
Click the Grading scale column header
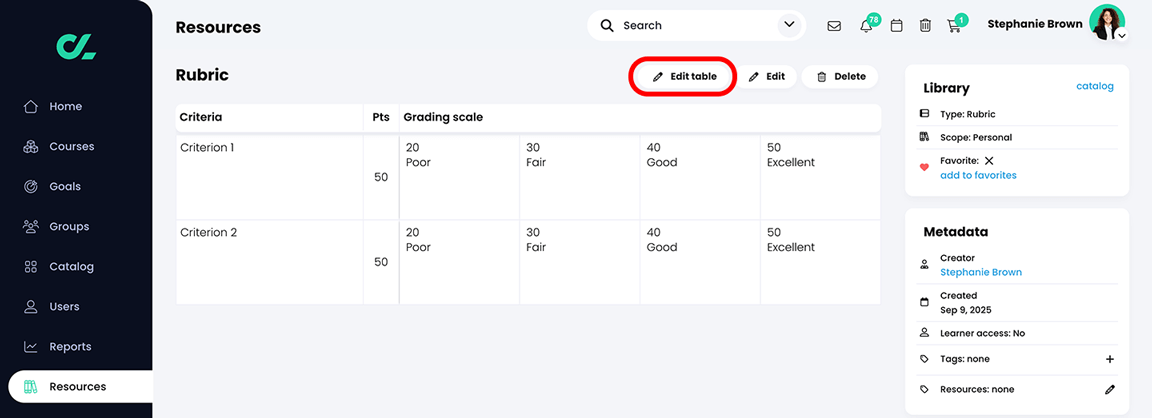pos(640,118)
